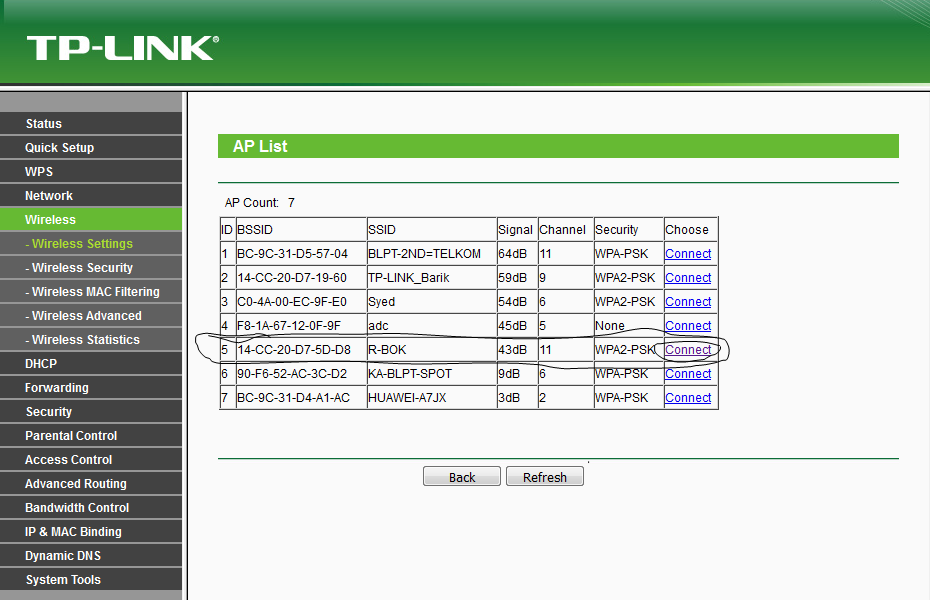Open the Forwarding menu
Image resolution: width=930 pixels, height=600 pixels.
pyautogui.click(x=91, y=388)
